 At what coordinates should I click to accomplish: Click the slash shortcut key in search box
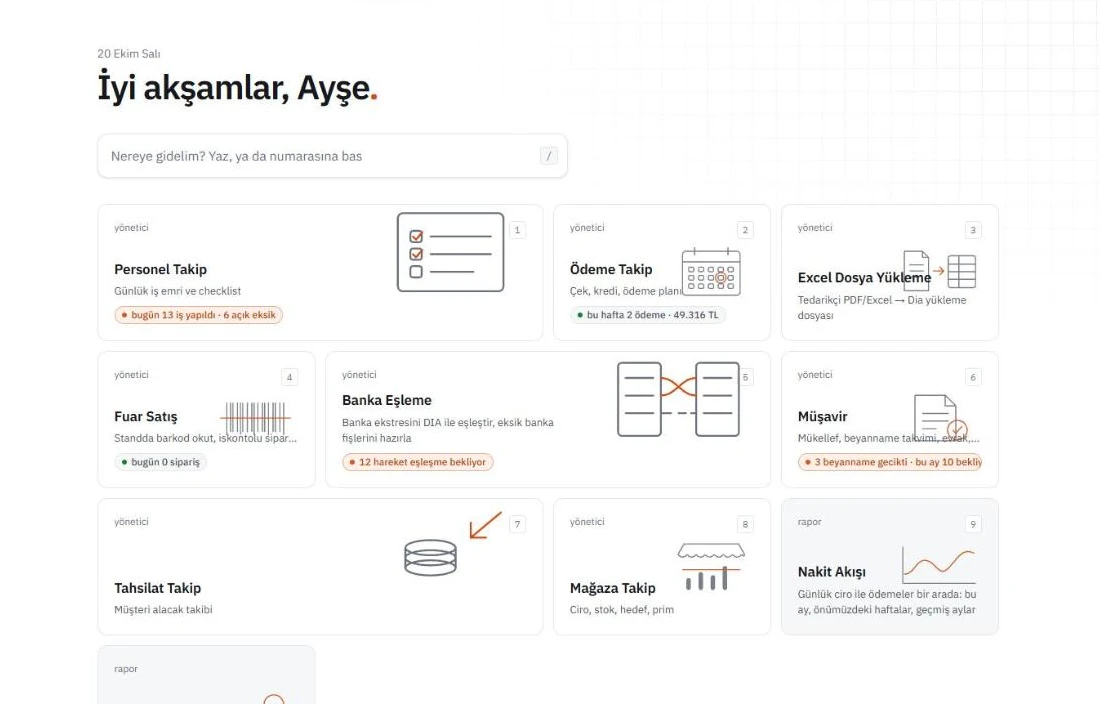549,156
